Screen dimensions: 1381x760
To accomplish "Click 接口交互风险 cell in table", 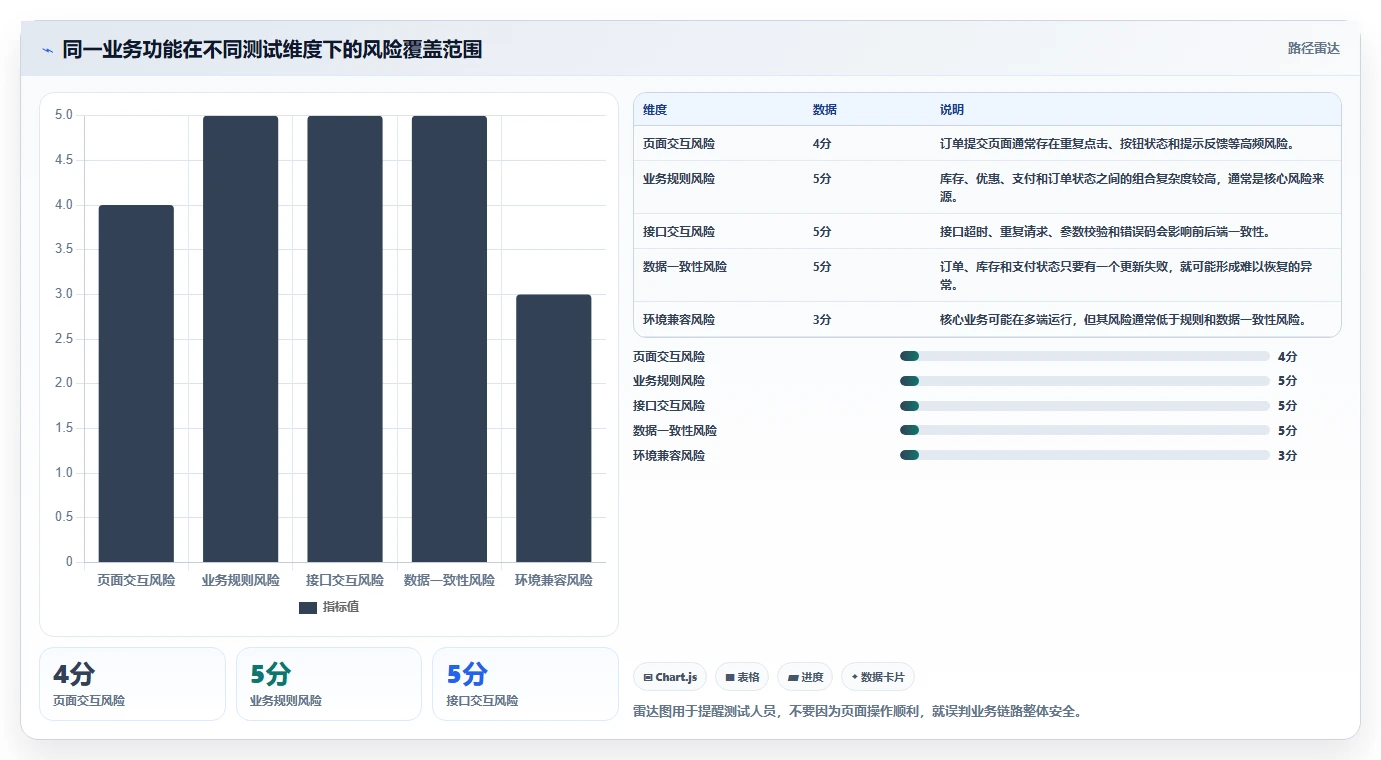I will coord(679,232).
